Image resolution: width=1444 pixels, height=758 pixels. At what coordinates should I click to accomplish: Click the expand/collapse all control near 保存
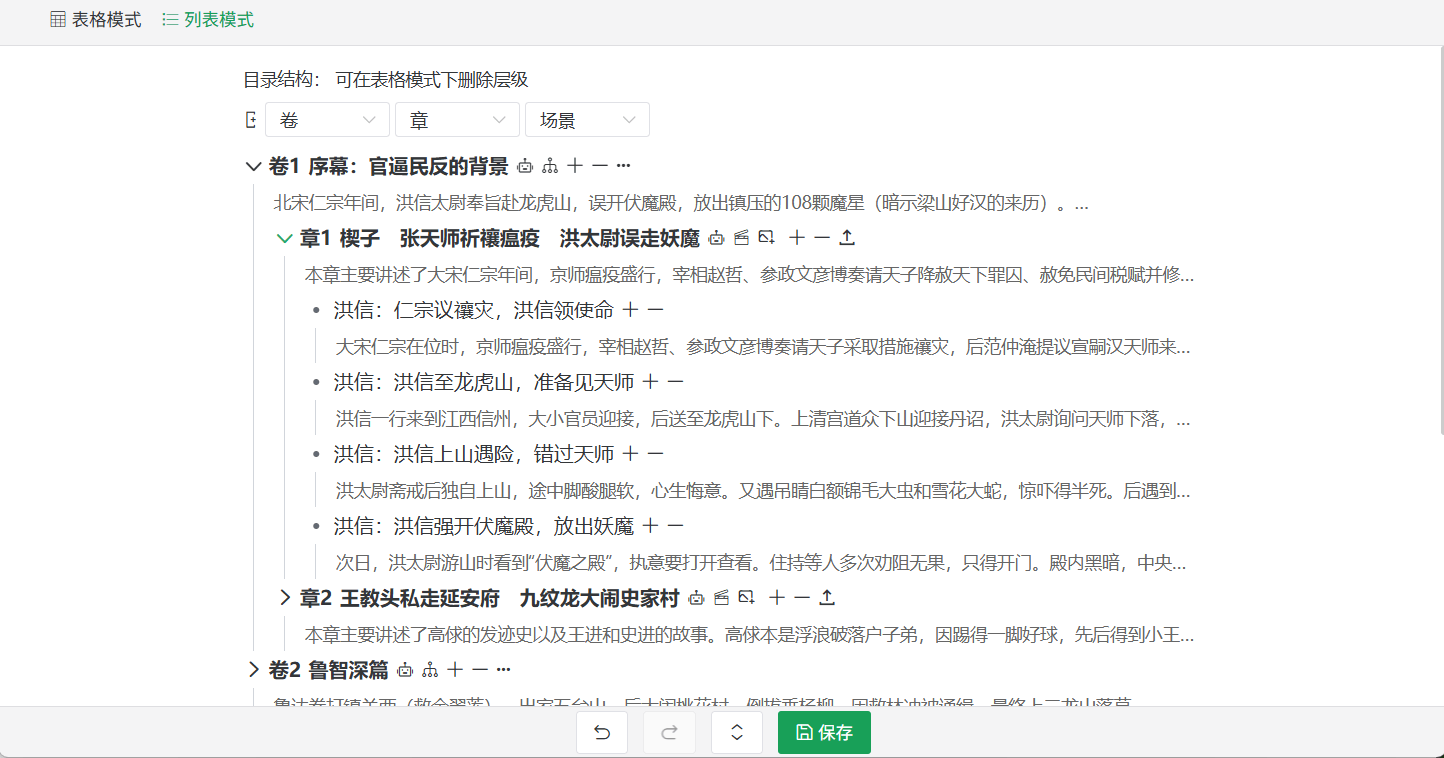736,732
